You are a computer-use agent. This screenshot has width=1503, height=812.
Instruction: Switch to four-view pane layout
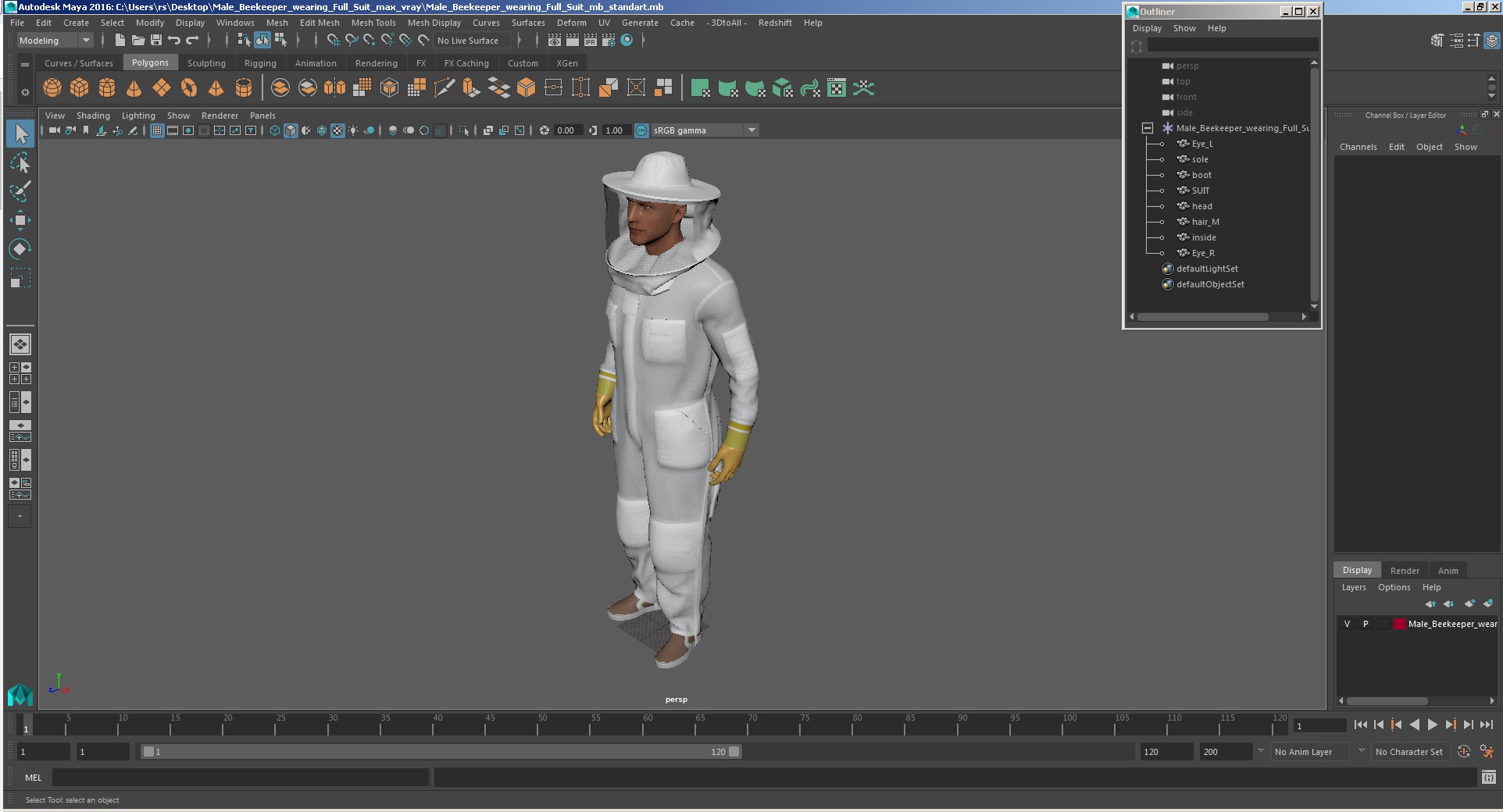[x=20, y=373]
